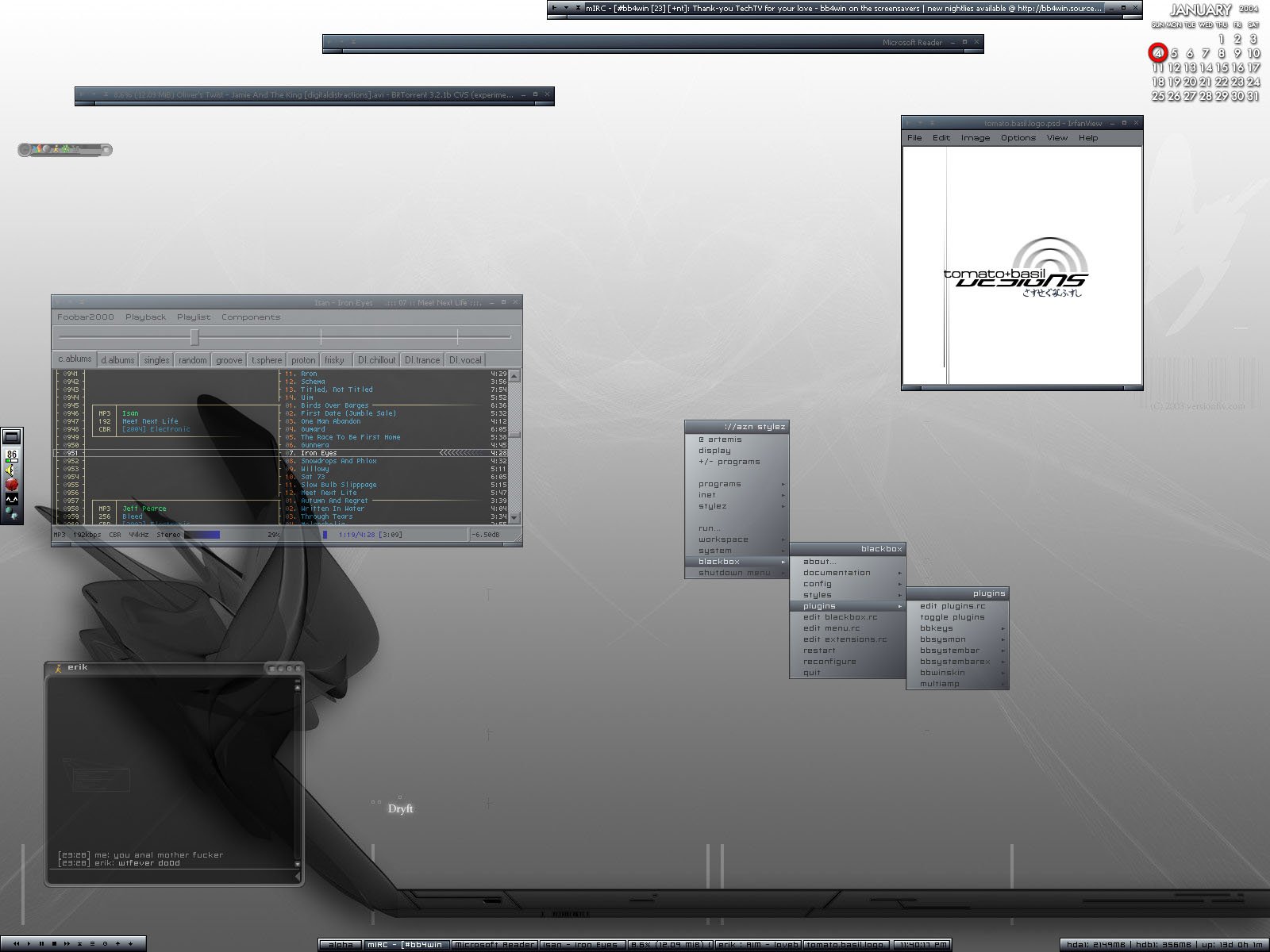The image size is (1270, 952).
Task: Expand the programs submenu in azn stylez
Action: pyautogui.click(x=737, y=484)
